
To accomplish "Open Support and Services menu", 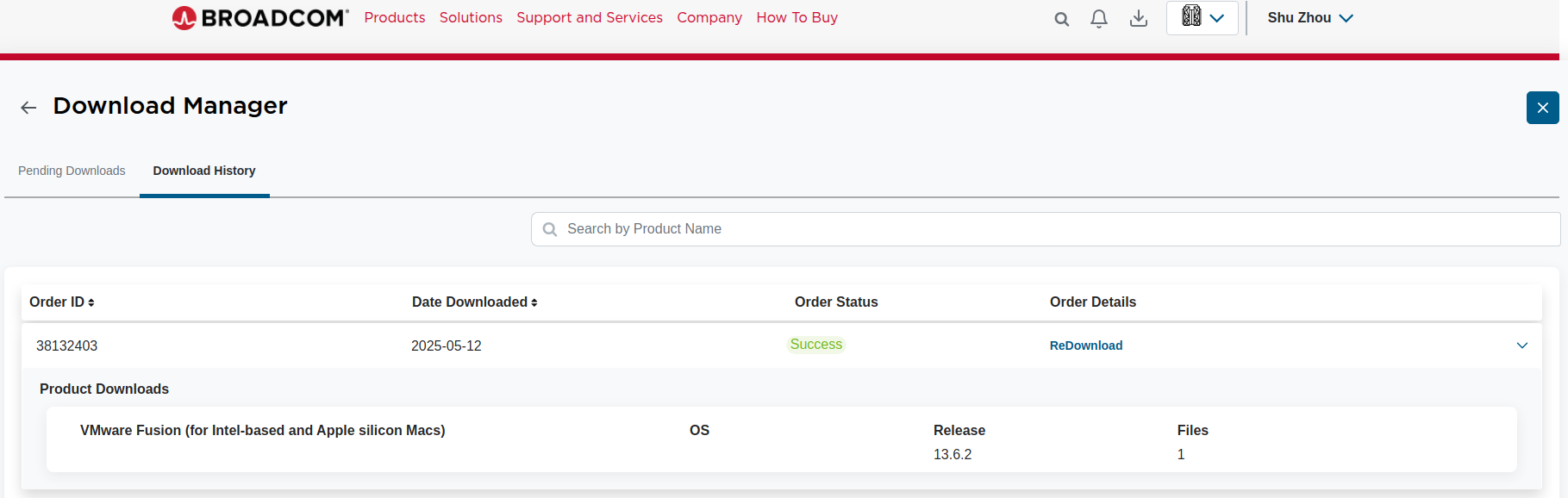I will pos(590,18).
